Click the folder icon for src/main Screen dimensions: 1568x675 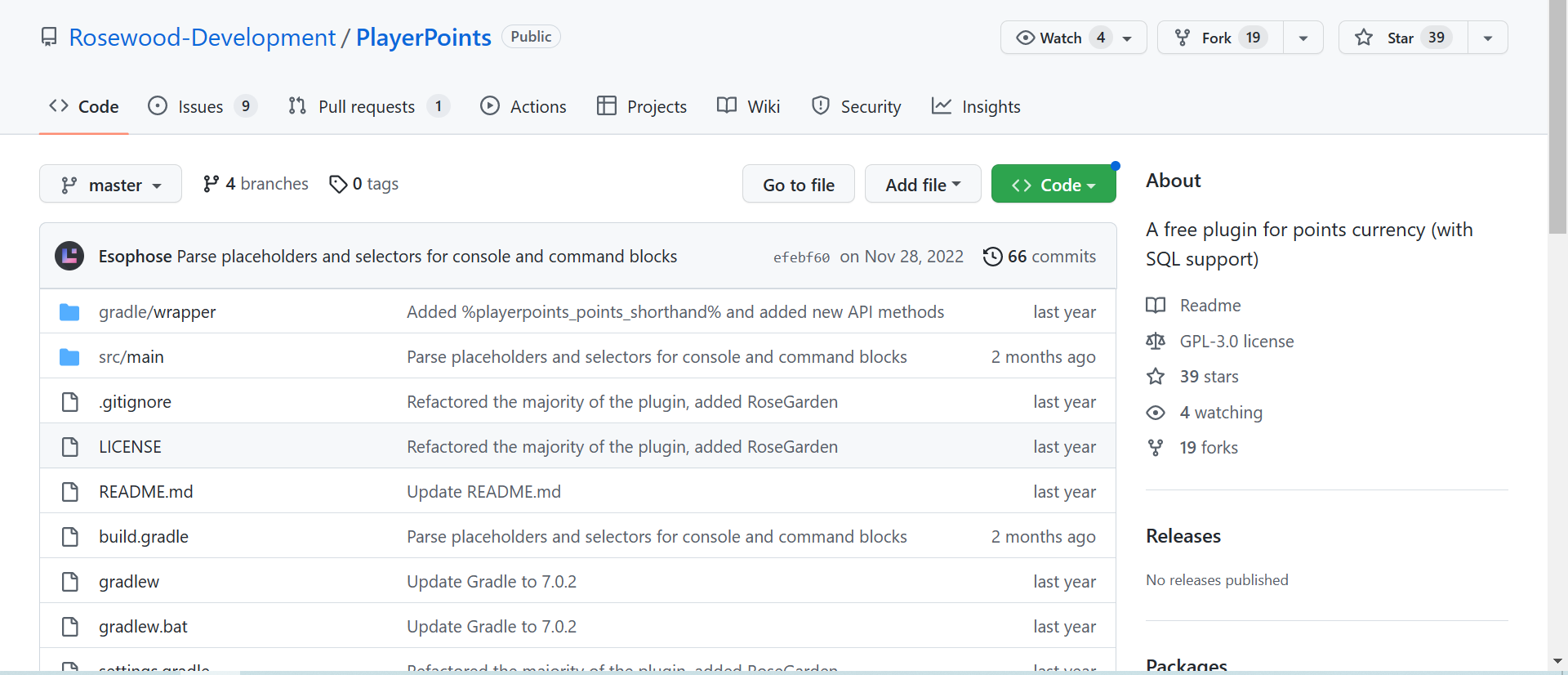click(69, 357)
